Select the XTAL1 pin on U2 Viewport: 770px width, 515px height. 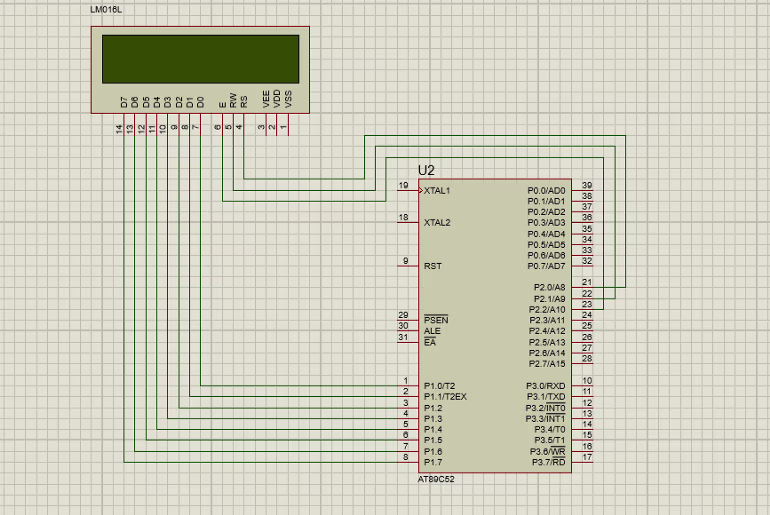point(437,190)
